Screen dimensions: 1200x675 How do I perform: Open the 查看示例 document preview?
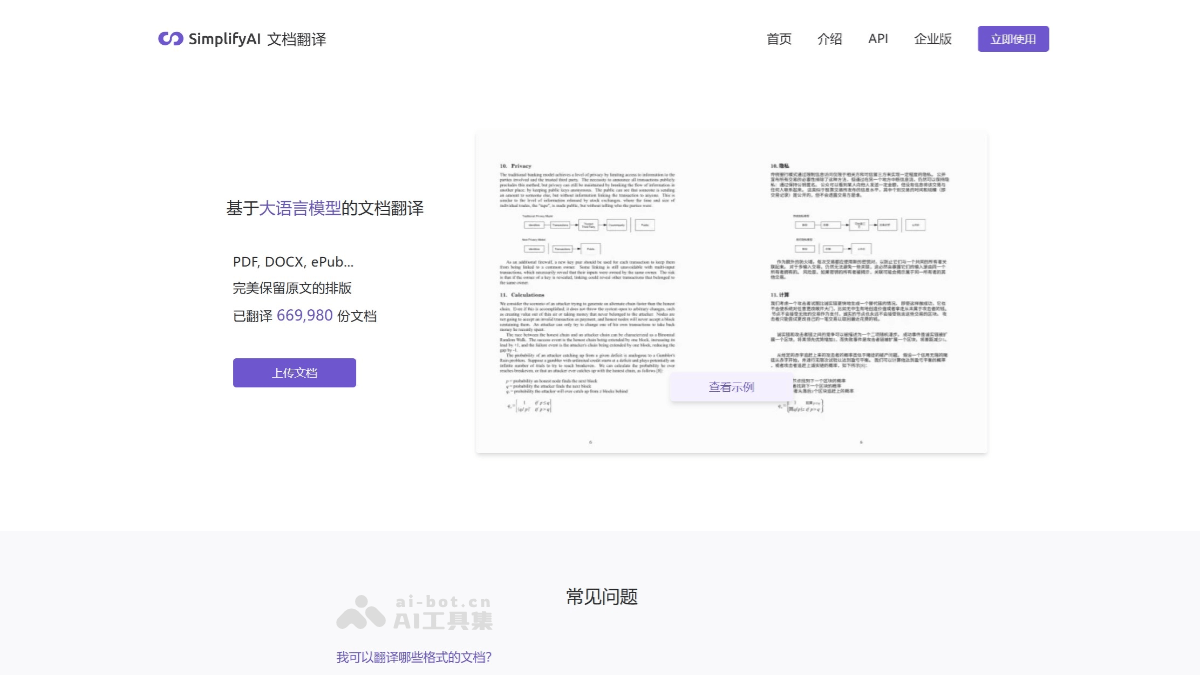pos(731,387)
